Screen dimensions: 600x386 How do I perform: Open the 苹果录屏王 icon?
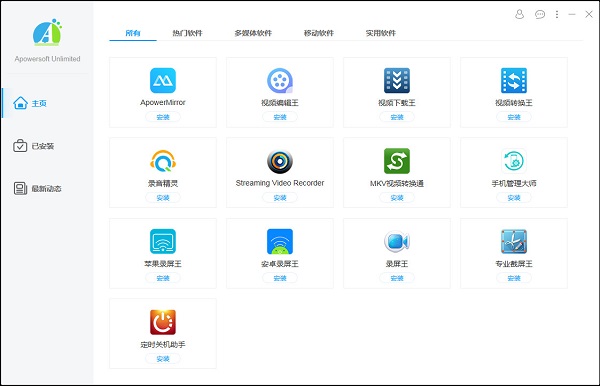(x=163, y=241)
